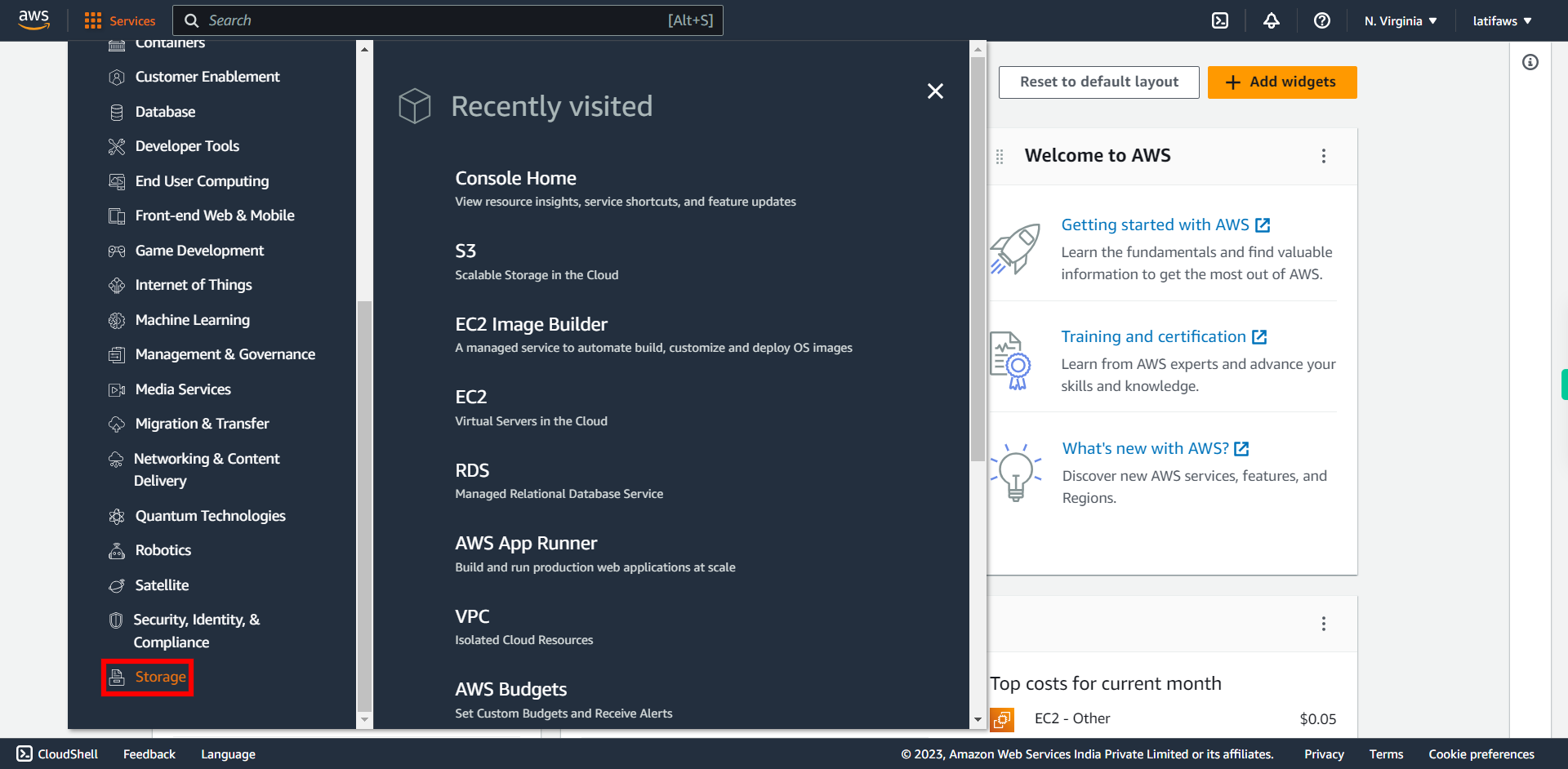Image resolution: width=1568 pixels, height=769 pixels.
Task: Open the Privacy footer link
Action: [x=1324, y=754]
